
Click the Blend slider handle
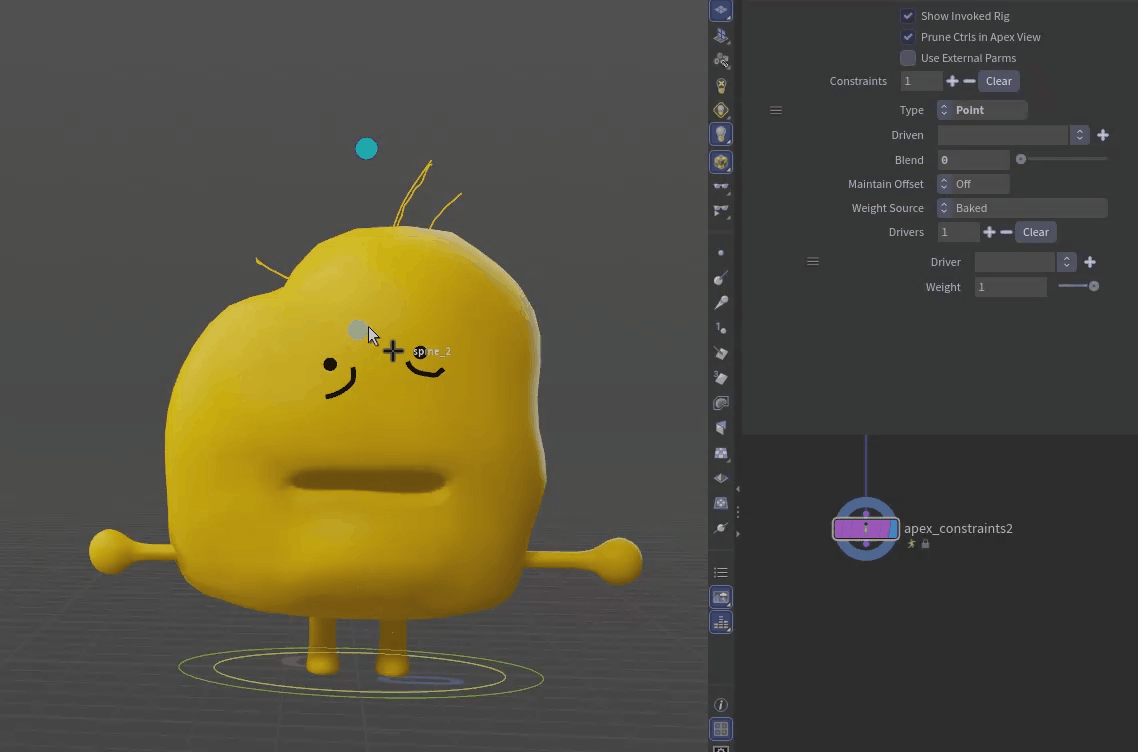pyautogui.click(x=1021, y=159)
